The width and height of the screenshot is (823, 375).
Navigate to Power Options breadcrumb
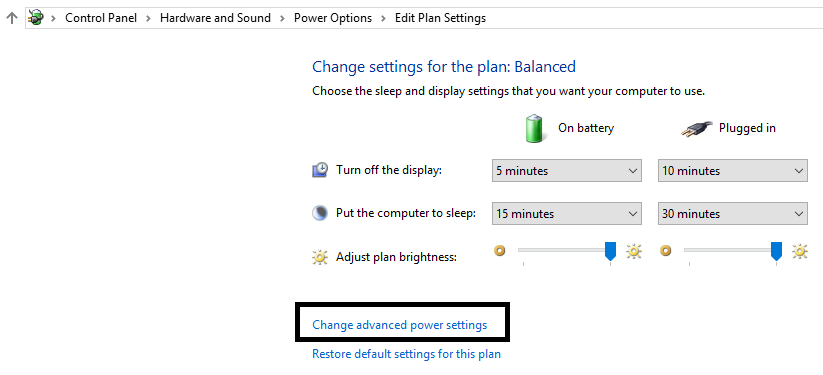333,18
